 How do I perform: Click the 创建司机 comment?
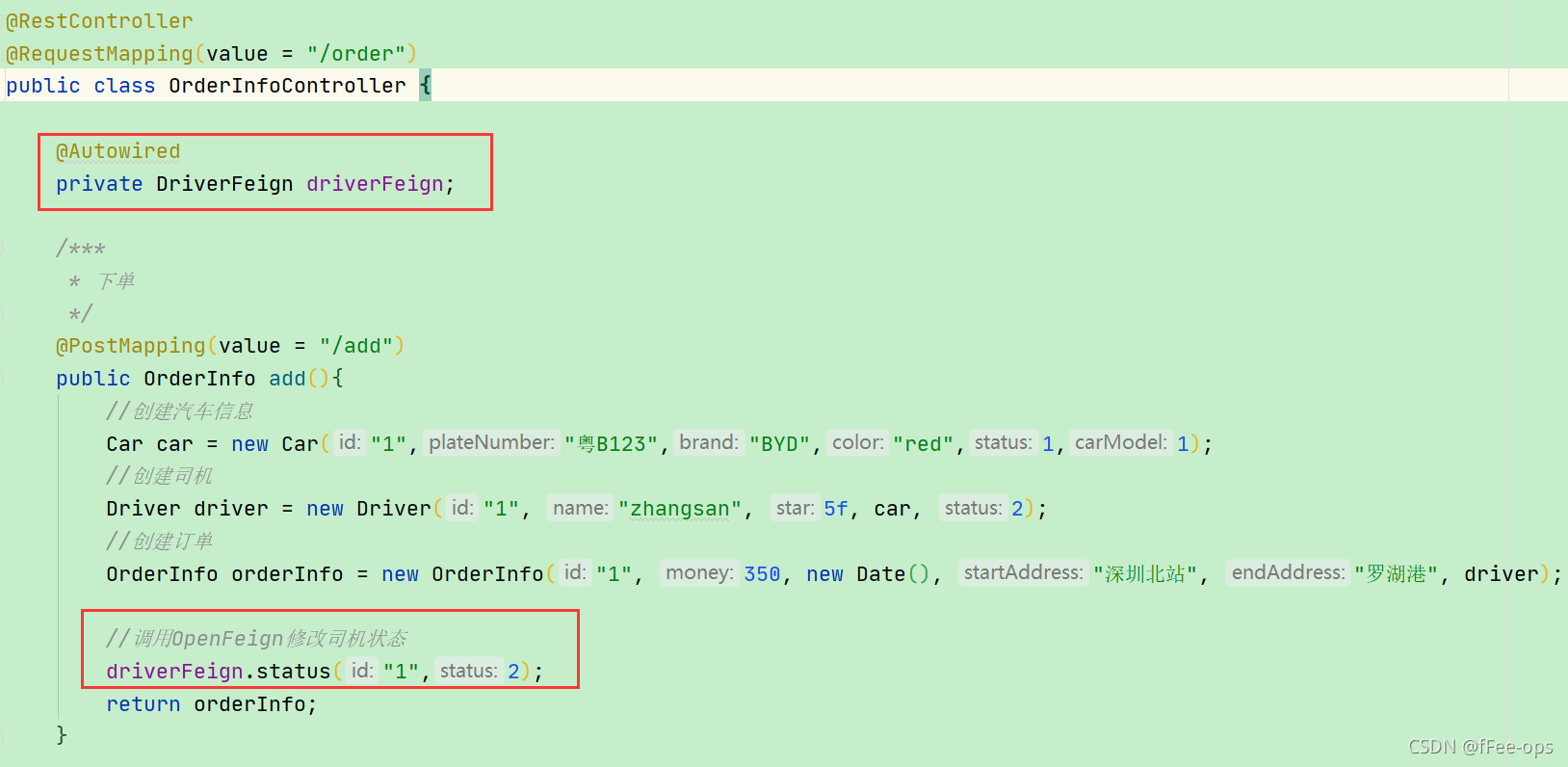tap(160, 476)
